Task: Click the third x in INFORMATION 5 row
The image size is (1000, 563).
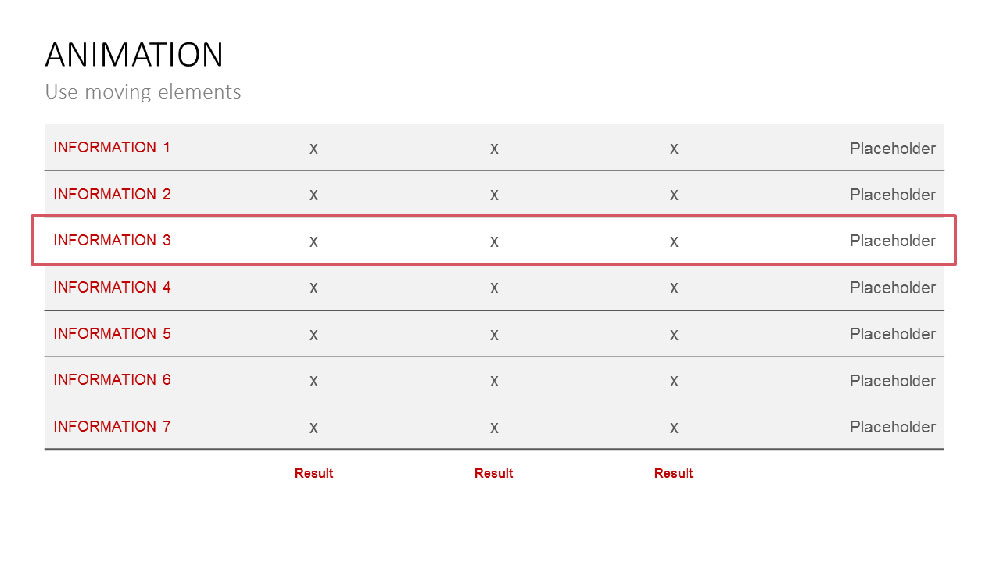Action: pos(674,335)
